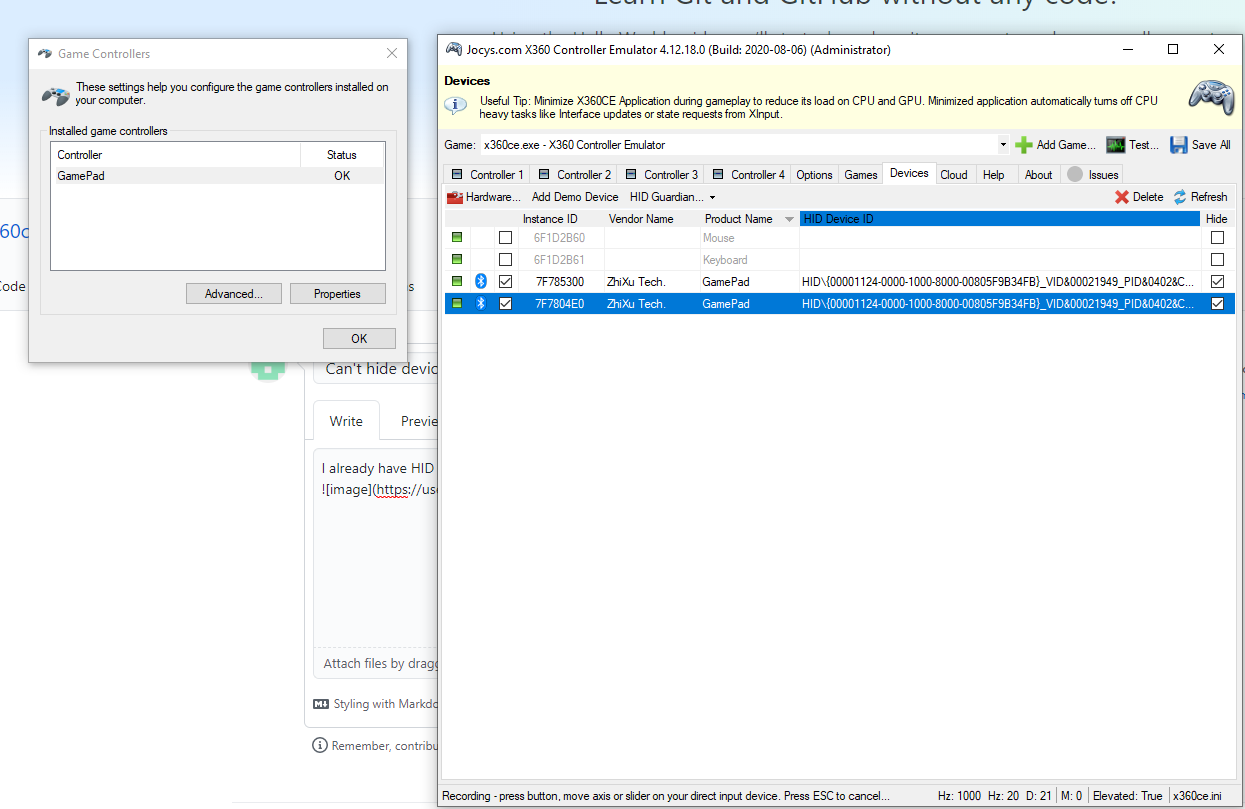Switch to the Controller 4 tab
Viewport: 1245px width, 809px height.
(747, 174)
